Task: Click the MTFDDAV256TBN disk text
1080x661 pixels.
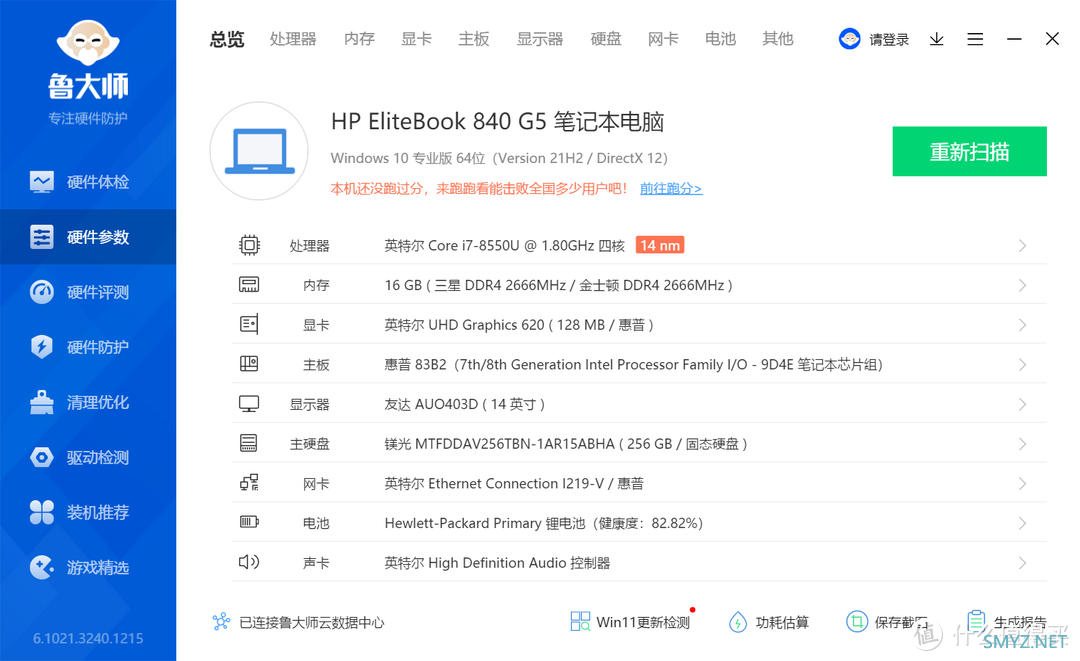Action: pyautogui.click(x=566, y=444)
